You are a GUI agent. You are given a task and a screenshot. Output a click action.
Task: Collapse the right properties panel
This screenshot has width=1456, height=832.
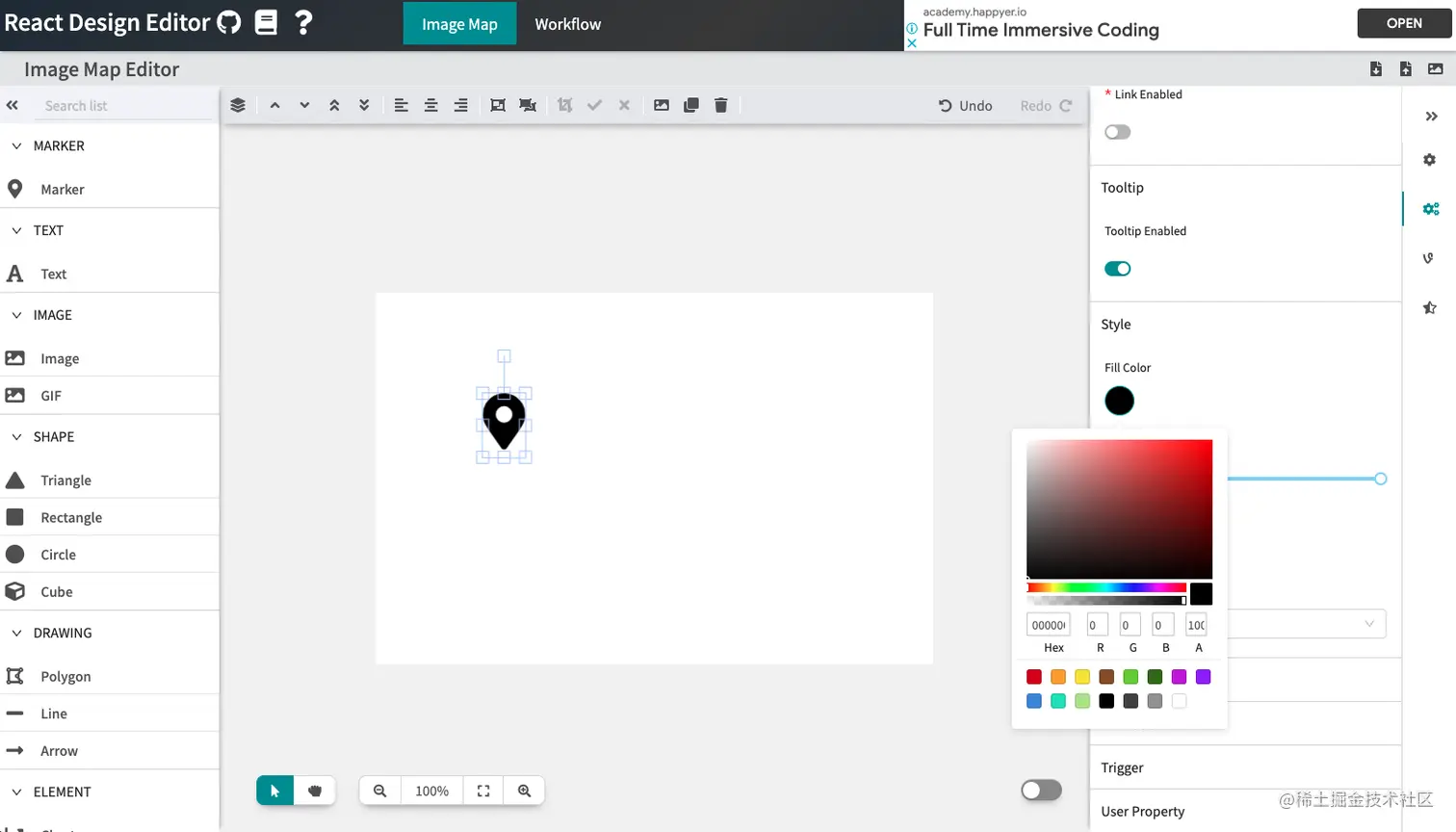click(1431, 117)
